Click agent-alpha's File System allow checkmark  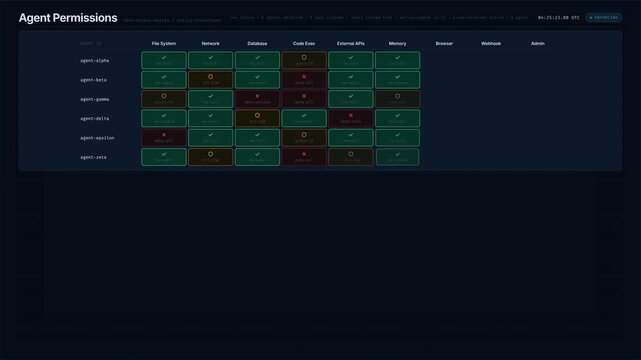point(164,58)
